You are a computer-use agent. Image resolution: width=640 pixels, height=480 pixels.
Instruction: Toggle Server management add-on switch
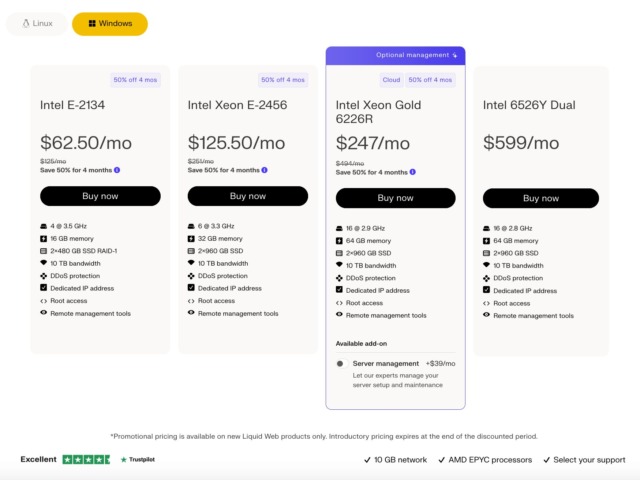click(342, 363)
